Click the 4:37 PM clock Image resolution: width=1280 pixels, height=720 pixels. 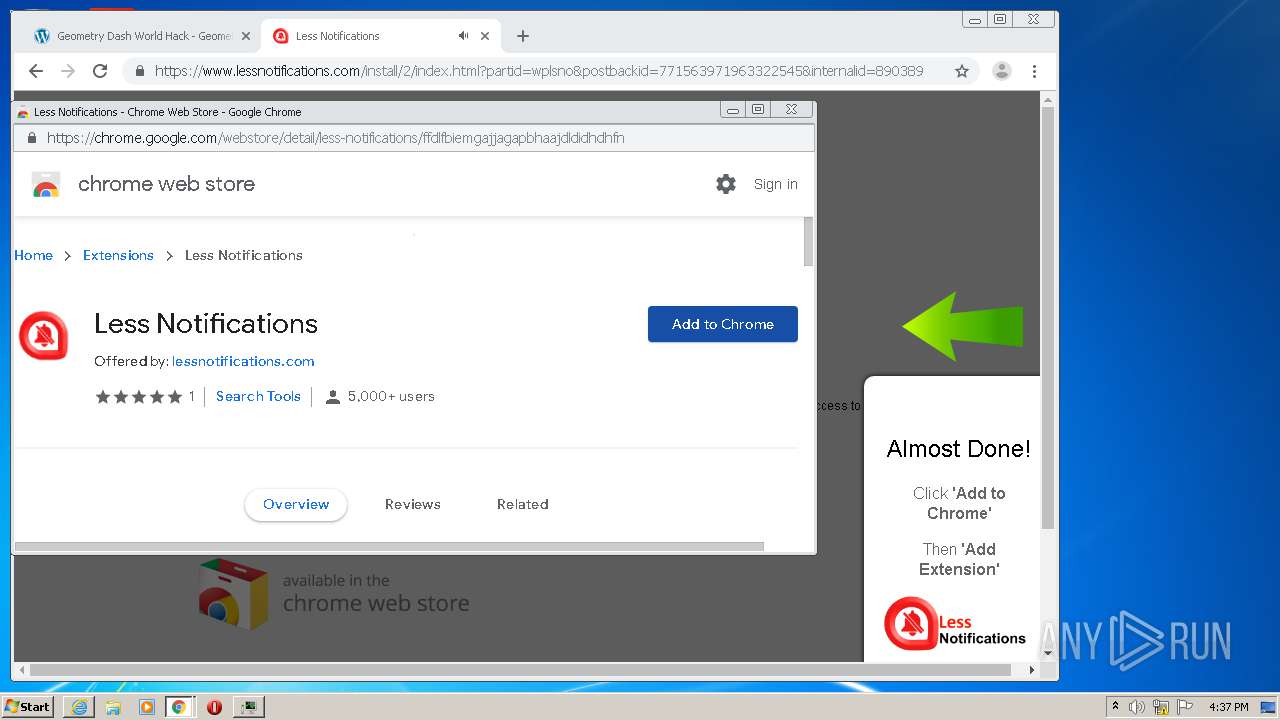pyautogui.click(x=1229, y=707)
